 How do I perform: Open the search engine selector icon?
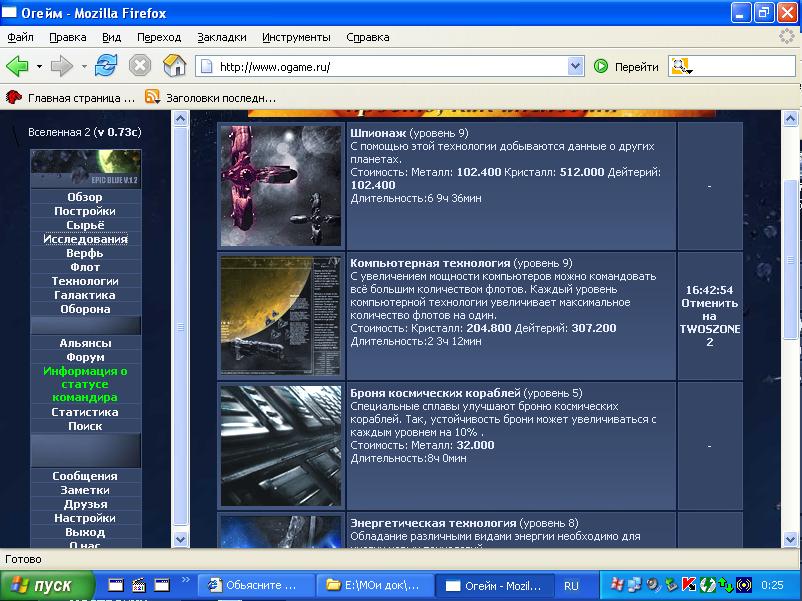pyautogui.click(x=682, y=66)
